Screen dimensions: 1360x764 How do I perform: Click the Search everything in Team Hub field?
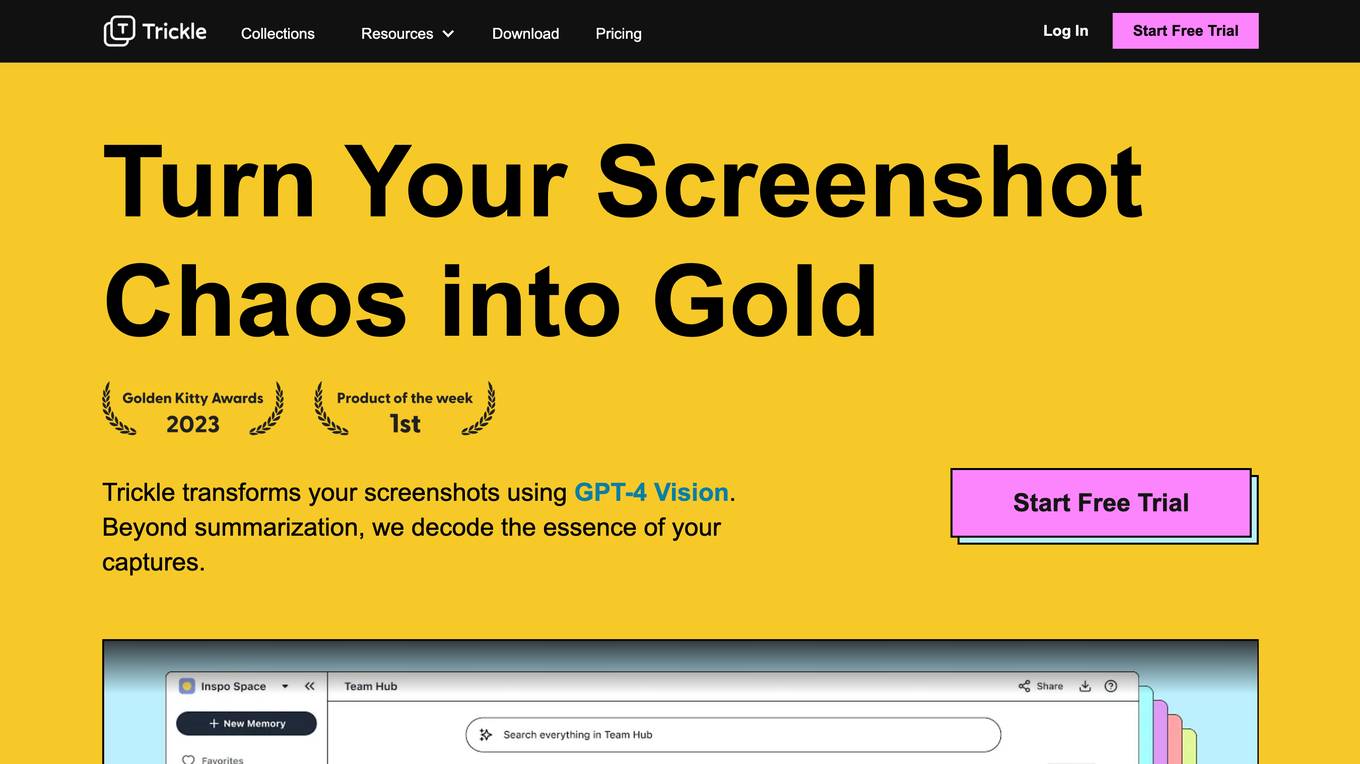[x=733, y=735]
